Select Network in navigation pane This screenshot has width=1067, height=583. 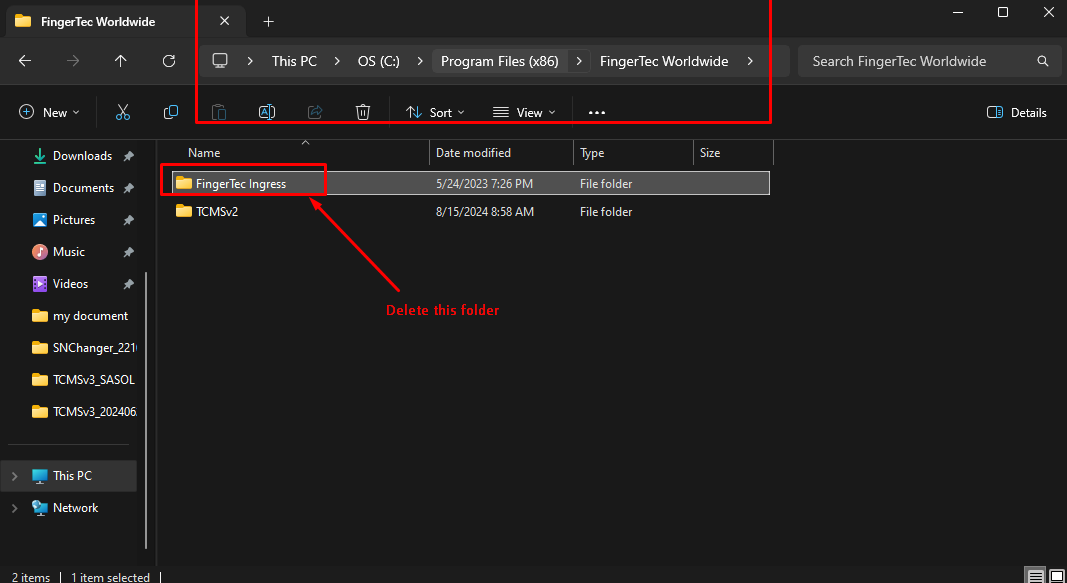76,507
